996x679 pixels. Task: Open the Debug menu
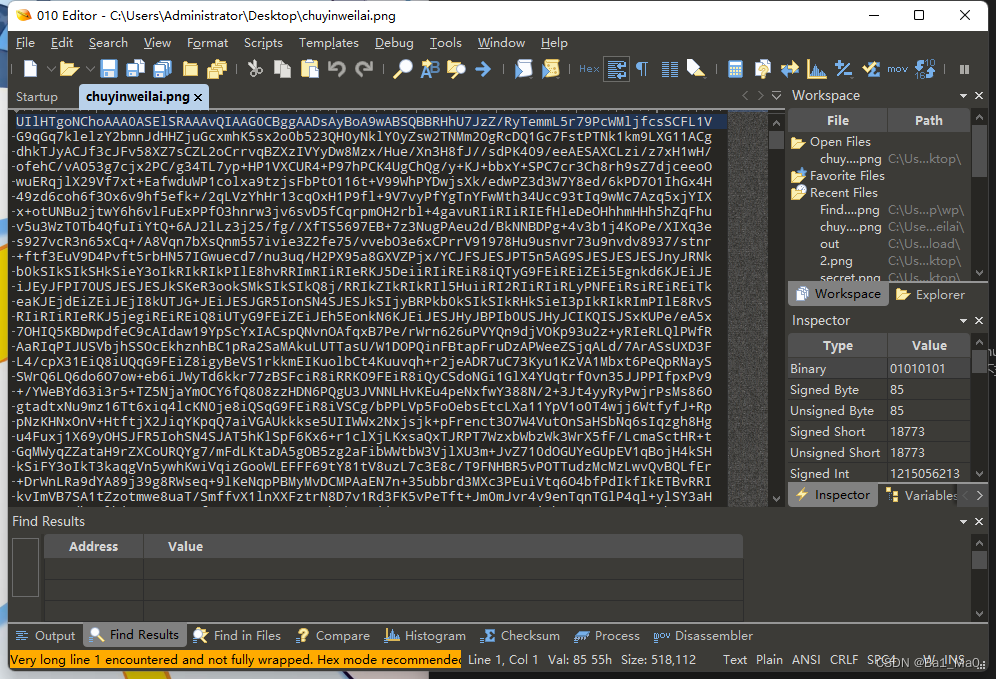pos(394,43)
